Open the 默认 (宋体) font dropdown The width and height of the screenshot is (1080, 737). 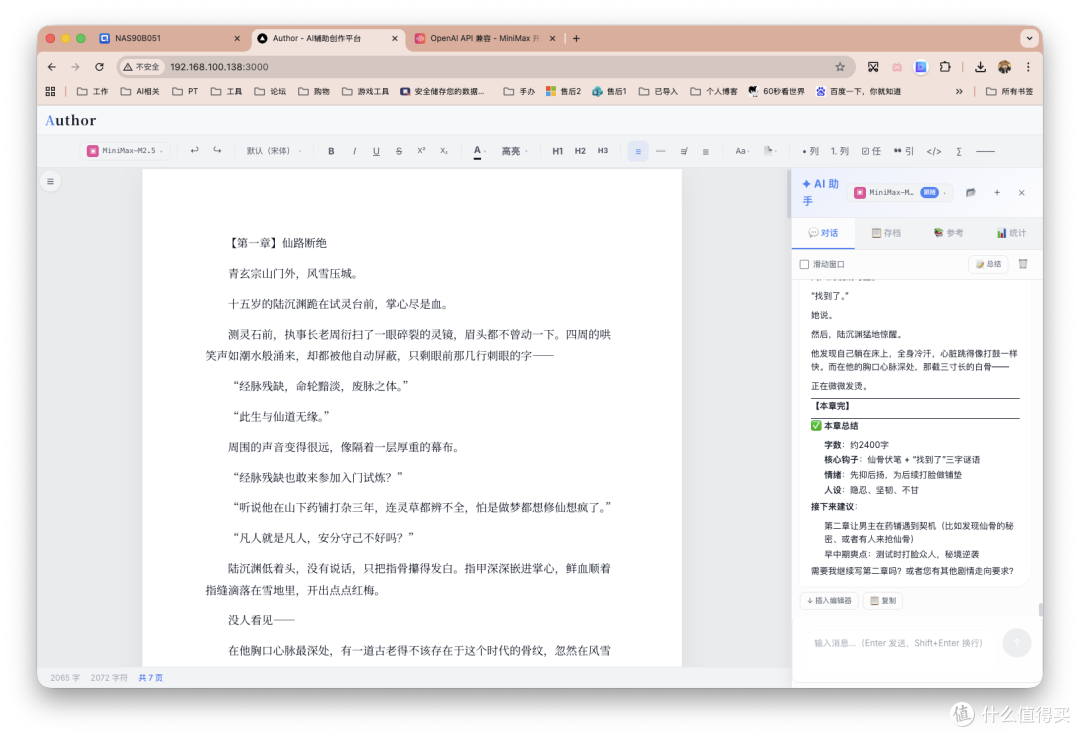point(274,151)
